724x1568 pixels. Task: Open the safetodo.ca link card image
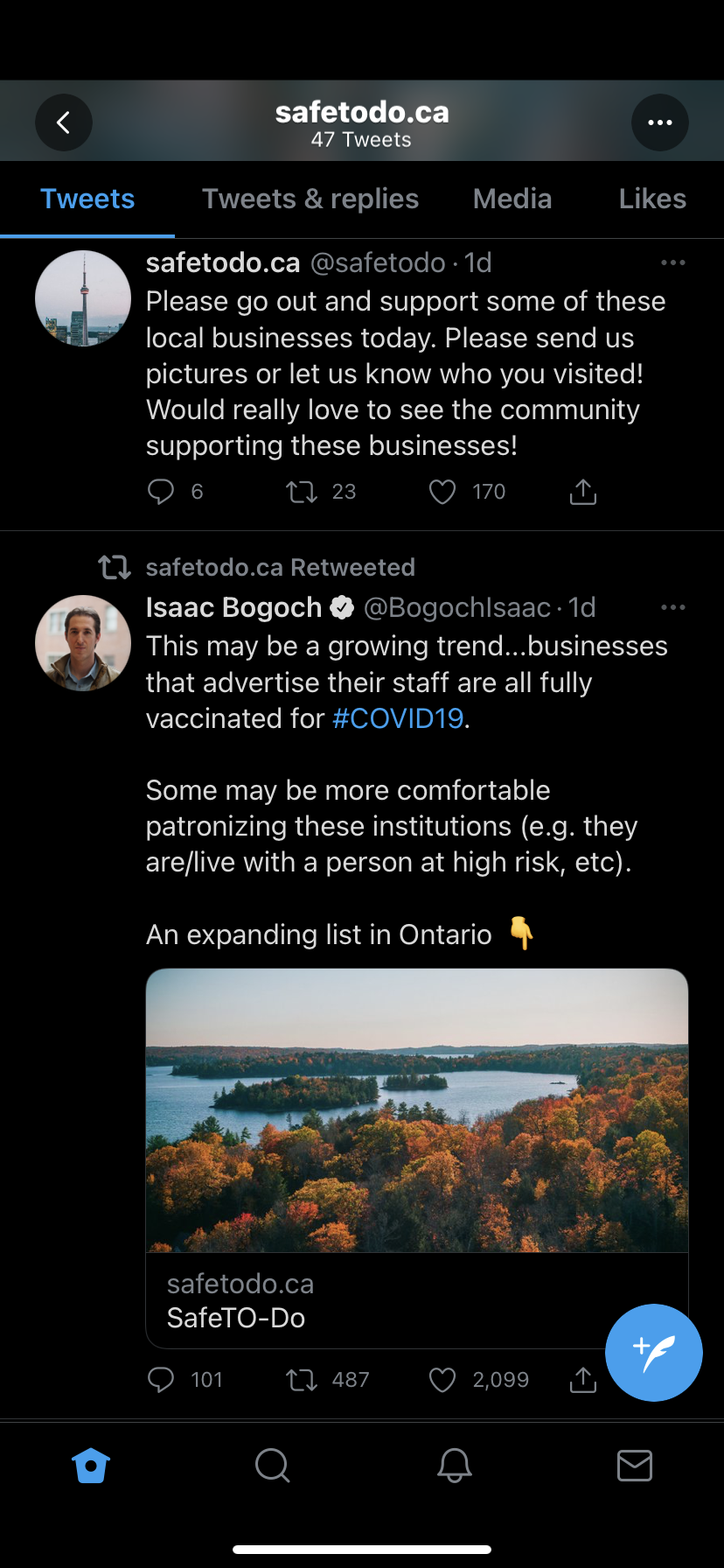[417, 1109]
